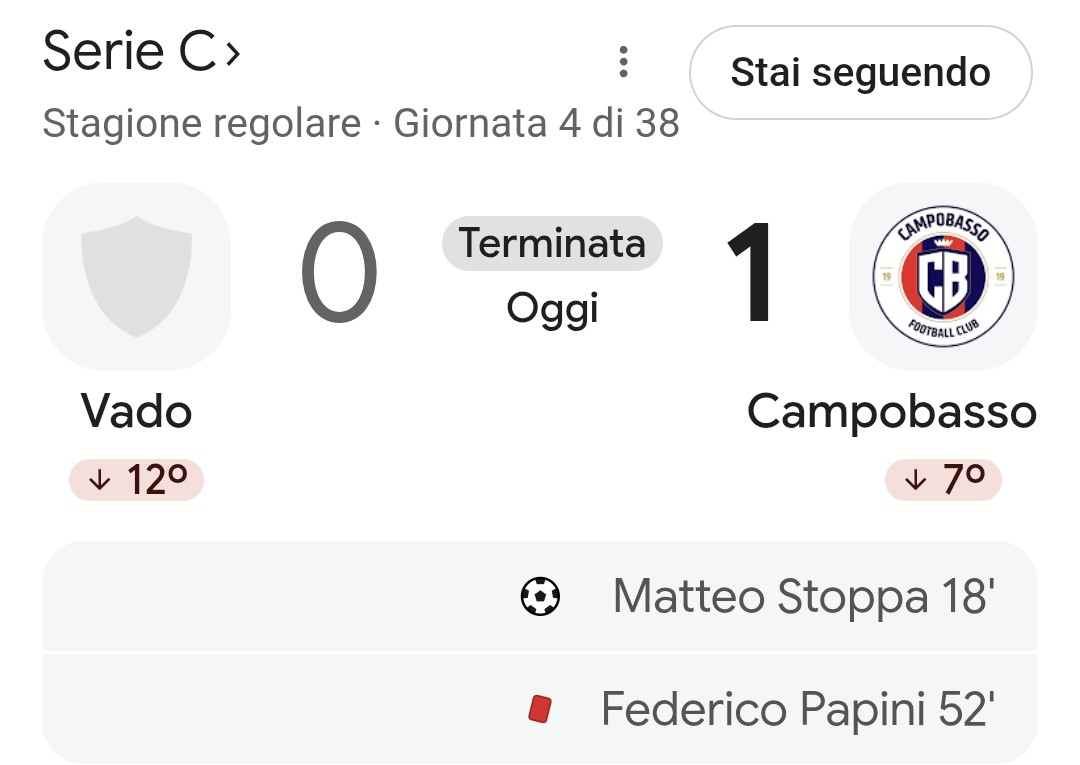
Task: Open the three-dot more options menu
Action: pyautogui.click(x=623, y=62)
